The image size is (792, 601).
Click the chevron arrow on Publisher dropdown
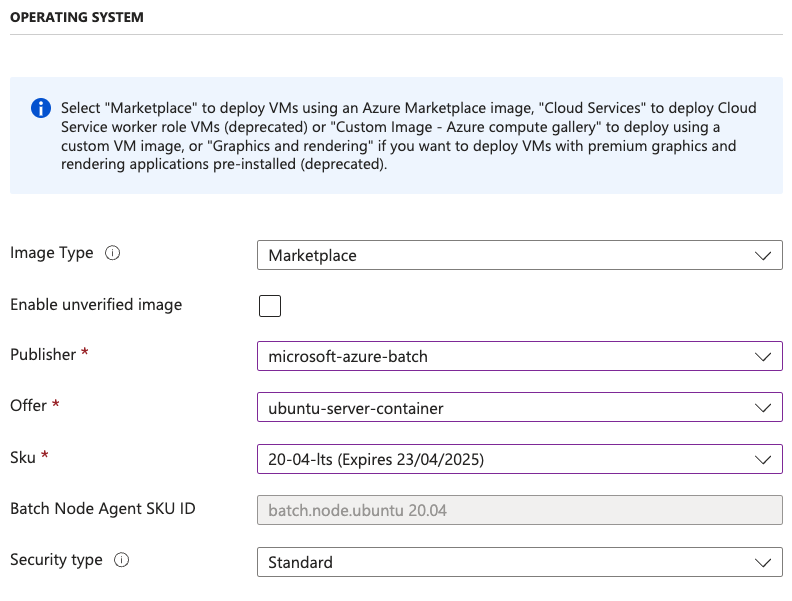pos(763,357)
